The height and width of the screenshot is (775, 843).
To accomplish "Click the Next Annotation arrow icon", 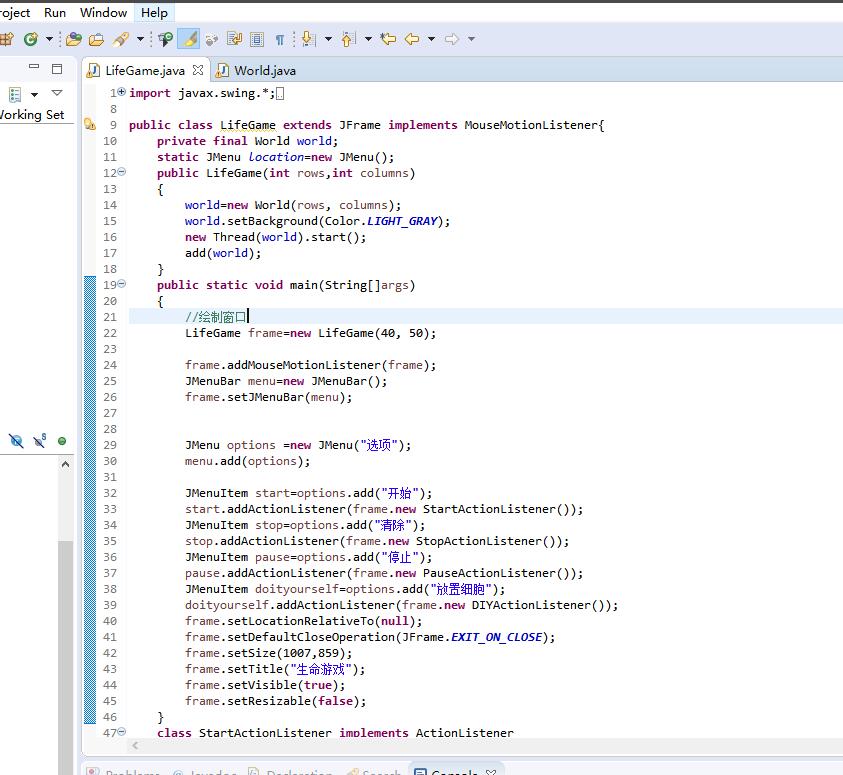I will click(x=307, y=39).
